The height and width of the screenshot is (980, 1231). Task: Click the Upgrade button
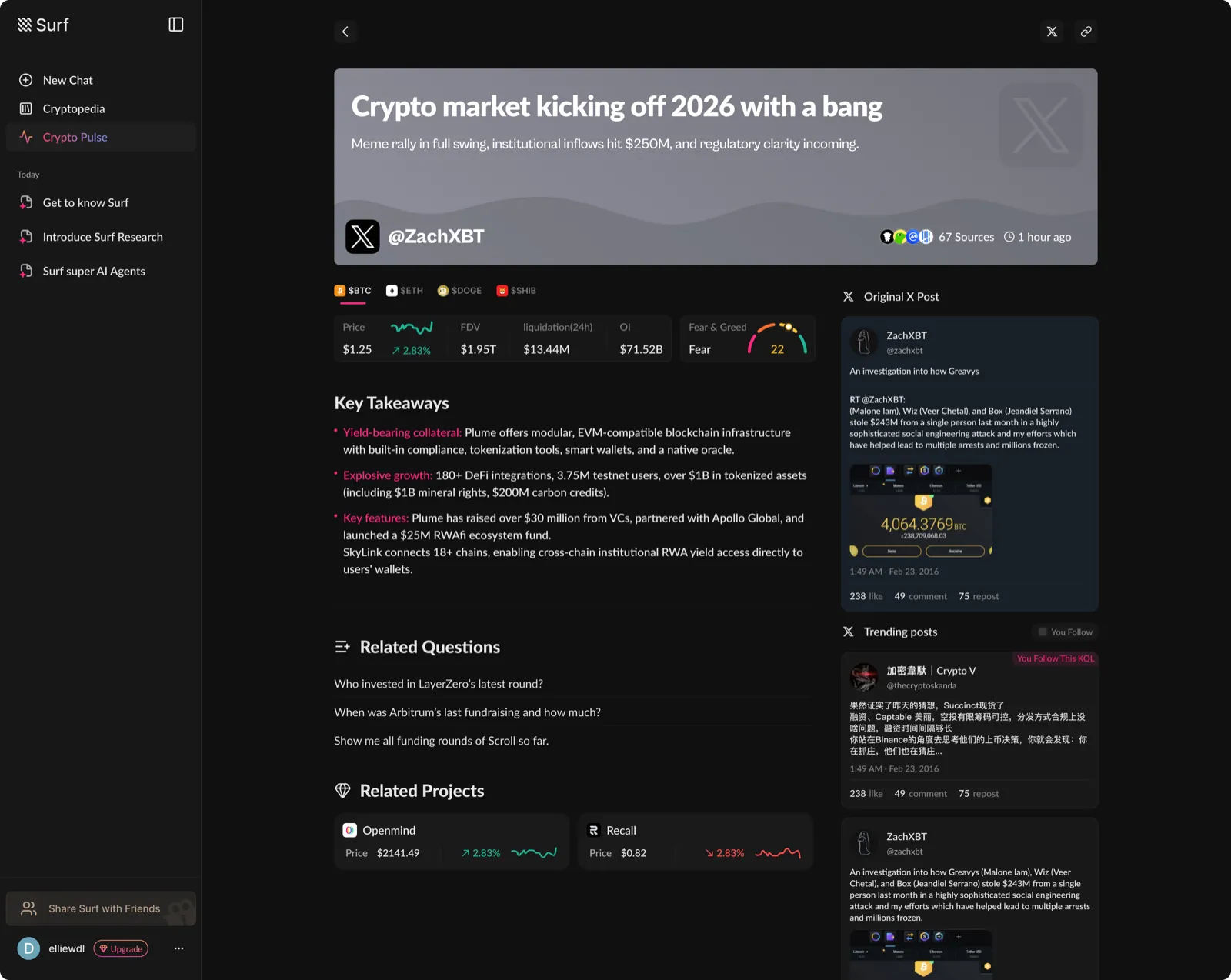[x=121, y=948]
